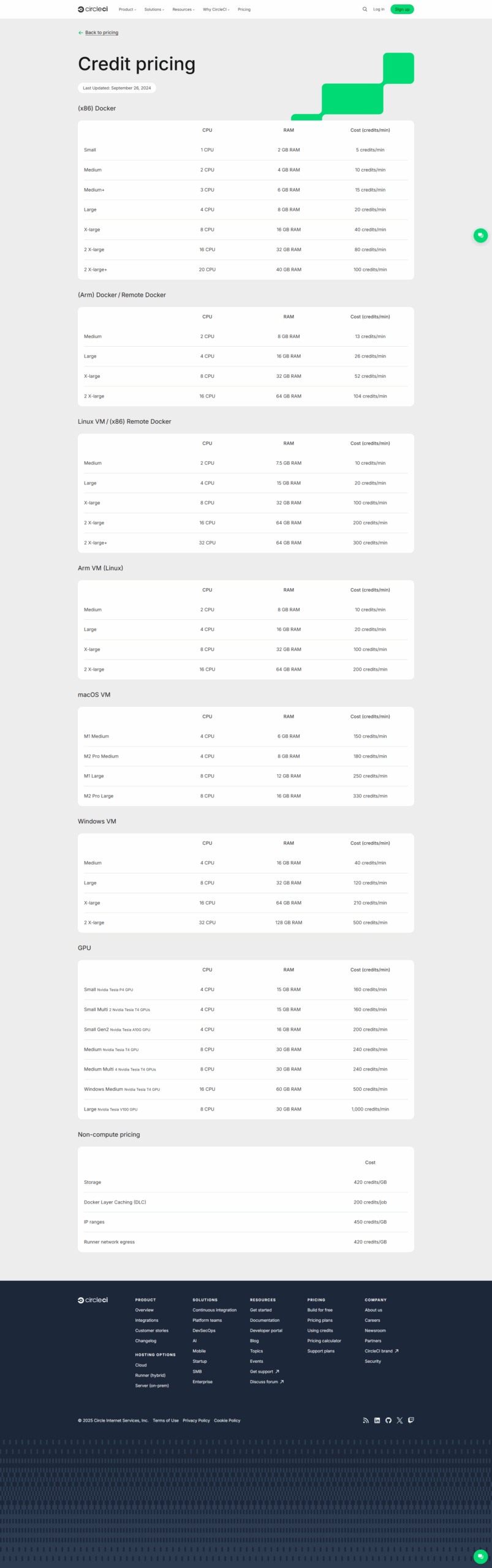Open the Privacy Policy link
Screen dimensions: 492x1568
[196, 1420]
